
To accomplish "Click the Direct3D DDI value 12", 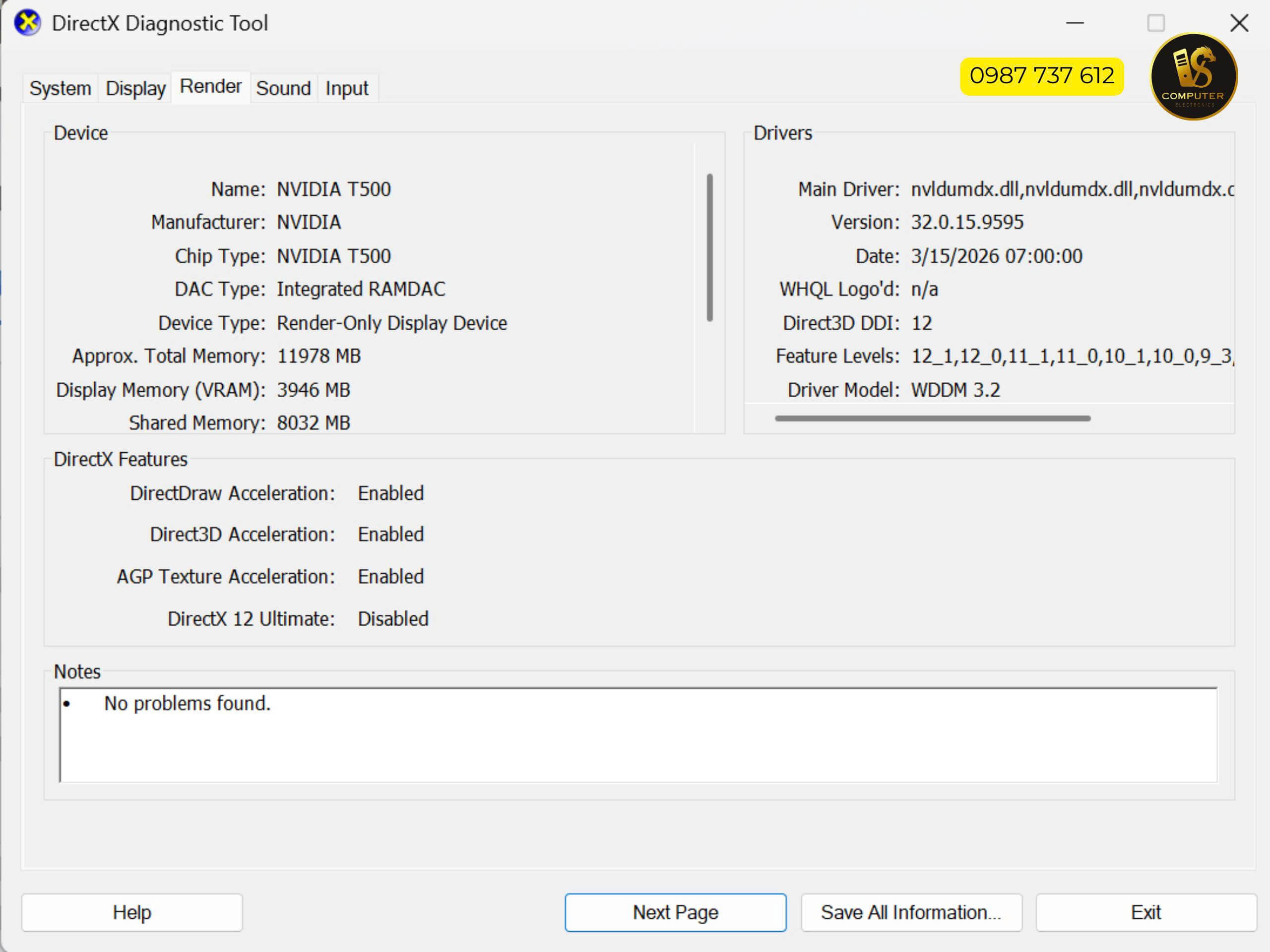I will pos(922,323).
